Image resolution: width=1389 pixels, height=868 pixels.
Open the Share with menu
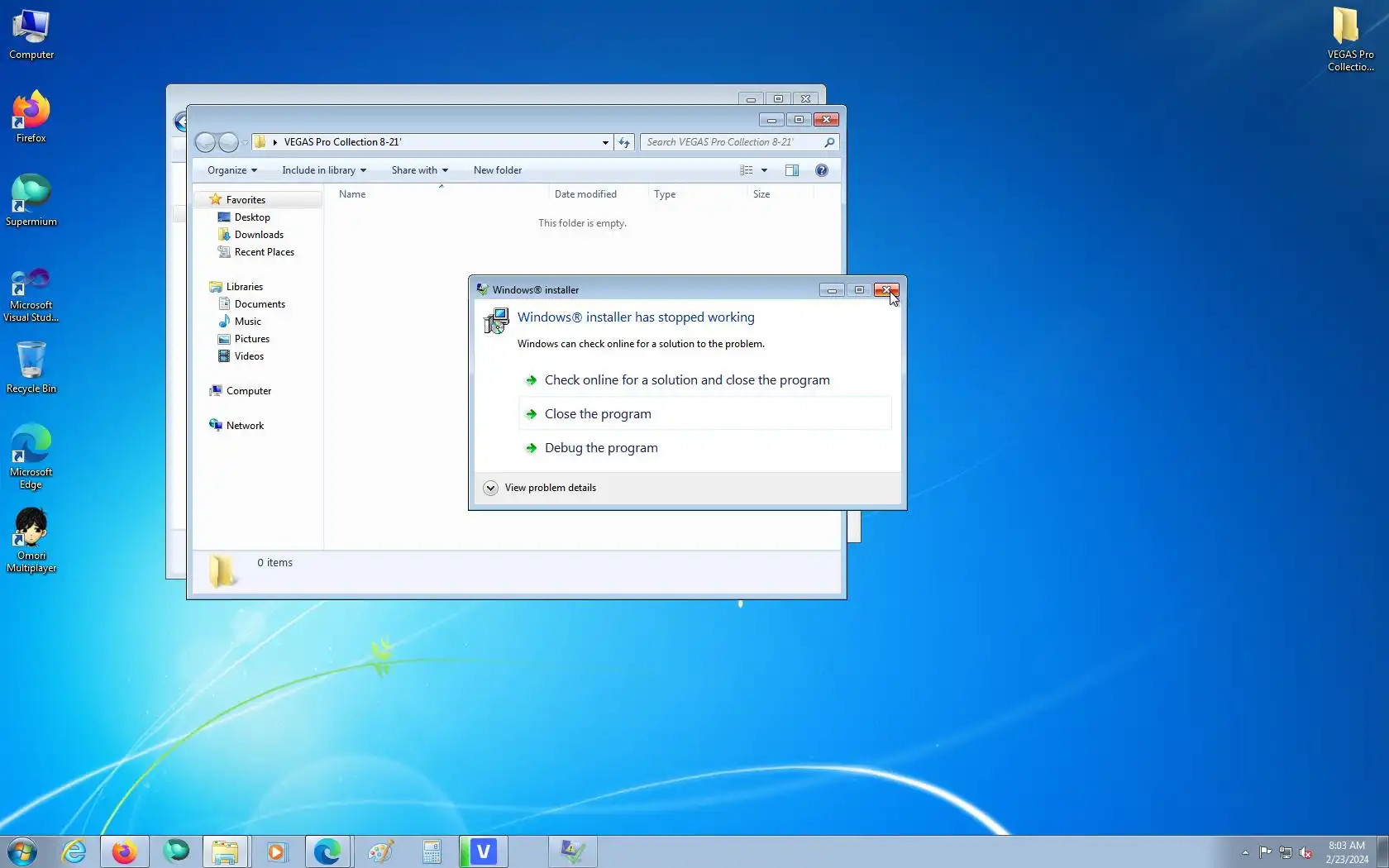tap(420, 170)
